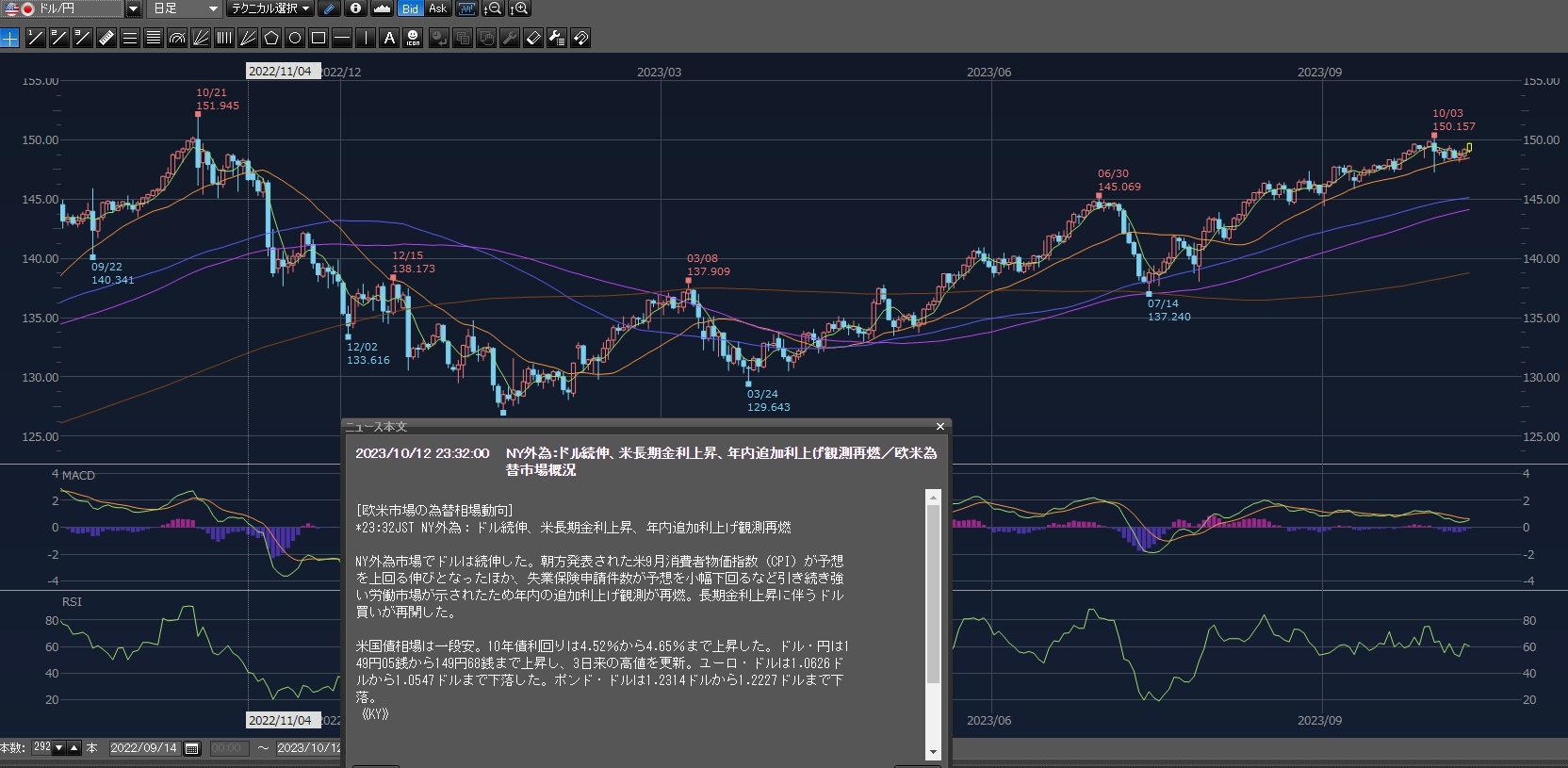The width and height of the screenshot is (1568, 768).
Task: Expand the テクニカル選択 indicator menu
Action: [271, 8]
